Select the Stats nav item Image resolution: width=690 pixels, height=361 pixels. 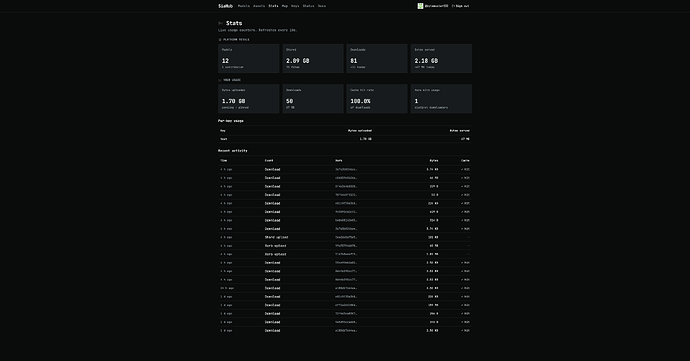click(x=273, y=6)
